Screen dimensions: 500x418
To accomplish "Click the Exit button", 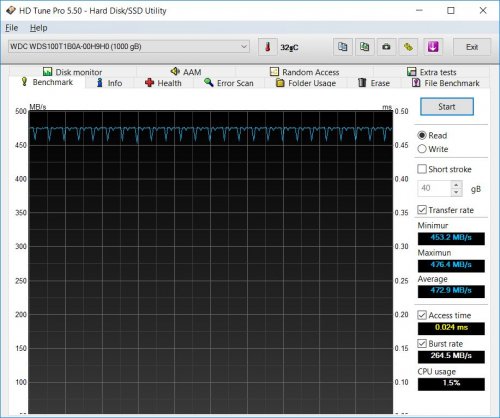I will [x=472, y=47].
